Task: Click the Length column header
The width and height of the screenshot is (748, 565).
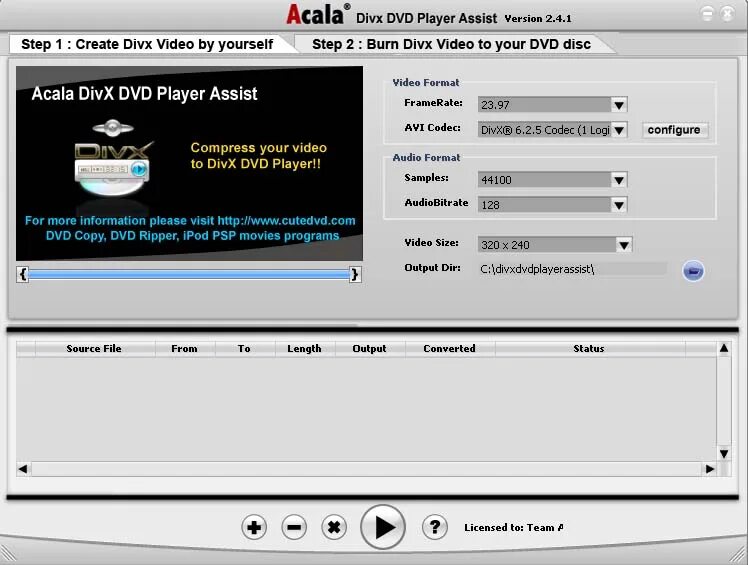Action: click(304, 349)
